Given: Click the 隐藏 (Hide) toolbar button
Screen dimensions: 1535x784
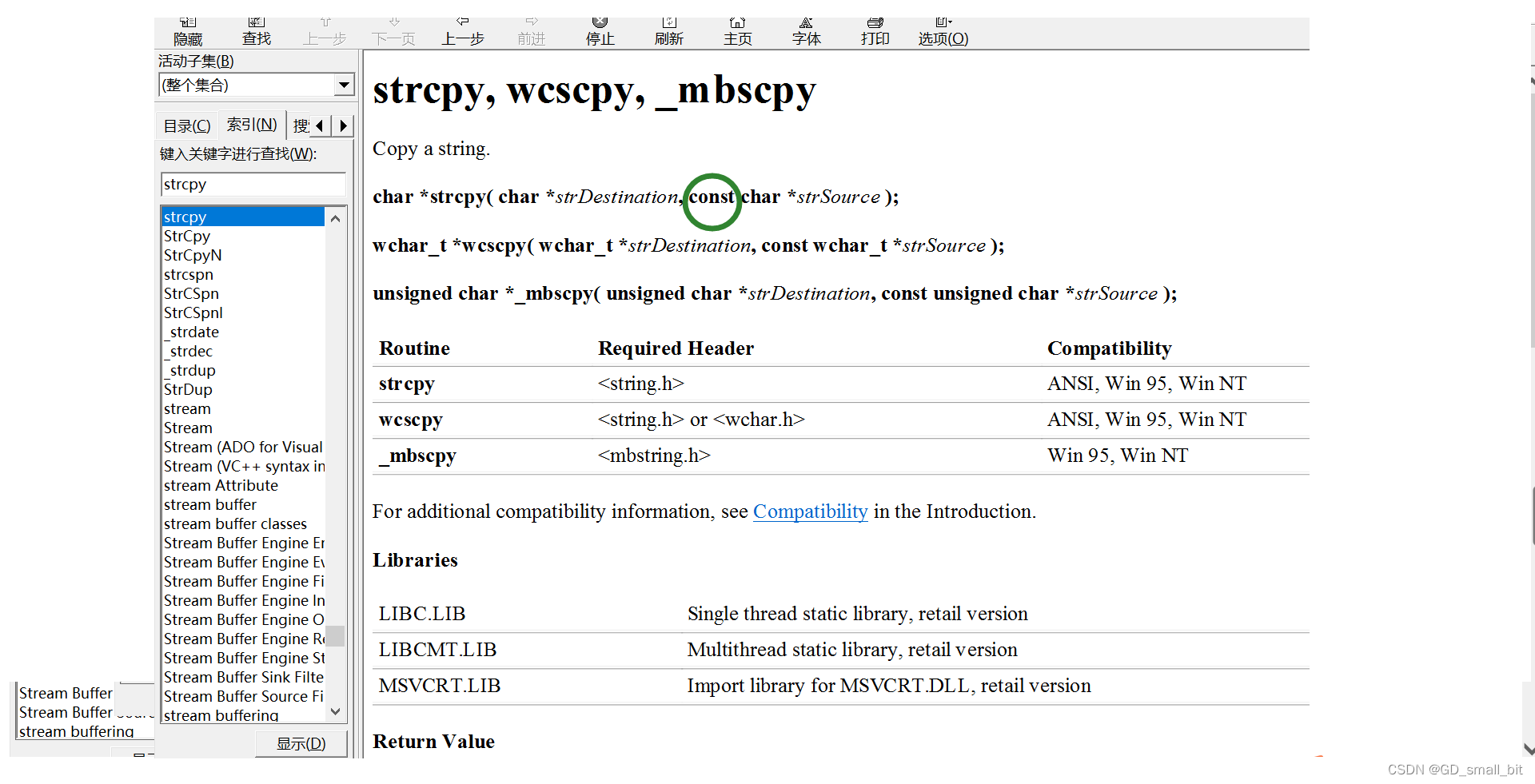Looking at the screenshot, I should click(188, 32).
